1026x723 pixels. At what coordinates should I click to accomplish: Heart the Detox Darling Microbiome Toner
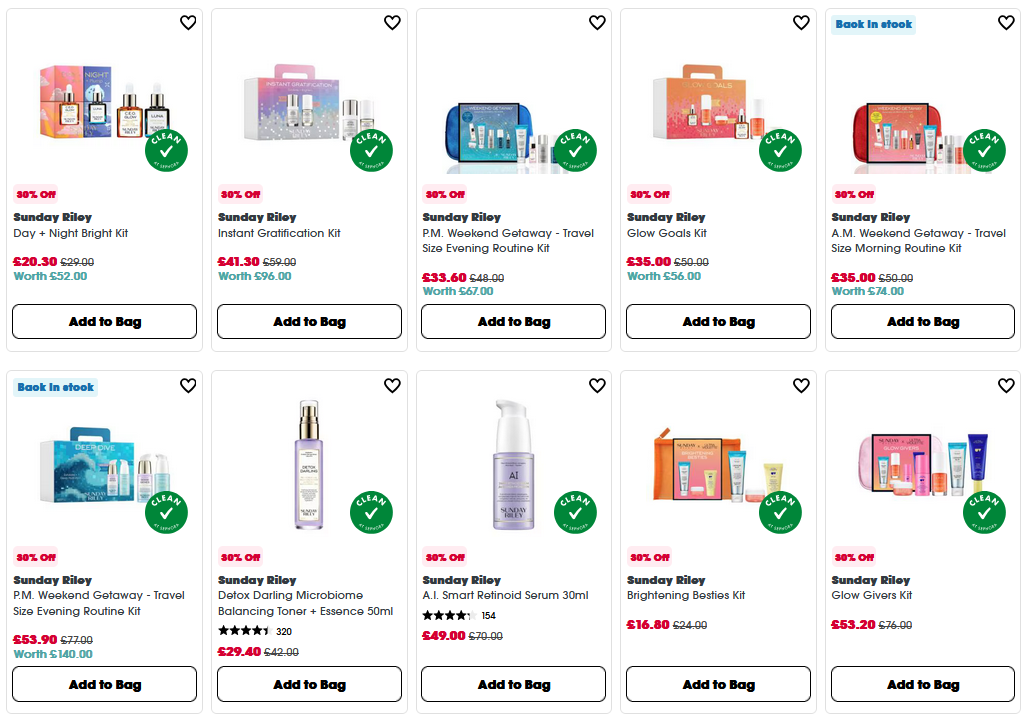click(392, 385)
